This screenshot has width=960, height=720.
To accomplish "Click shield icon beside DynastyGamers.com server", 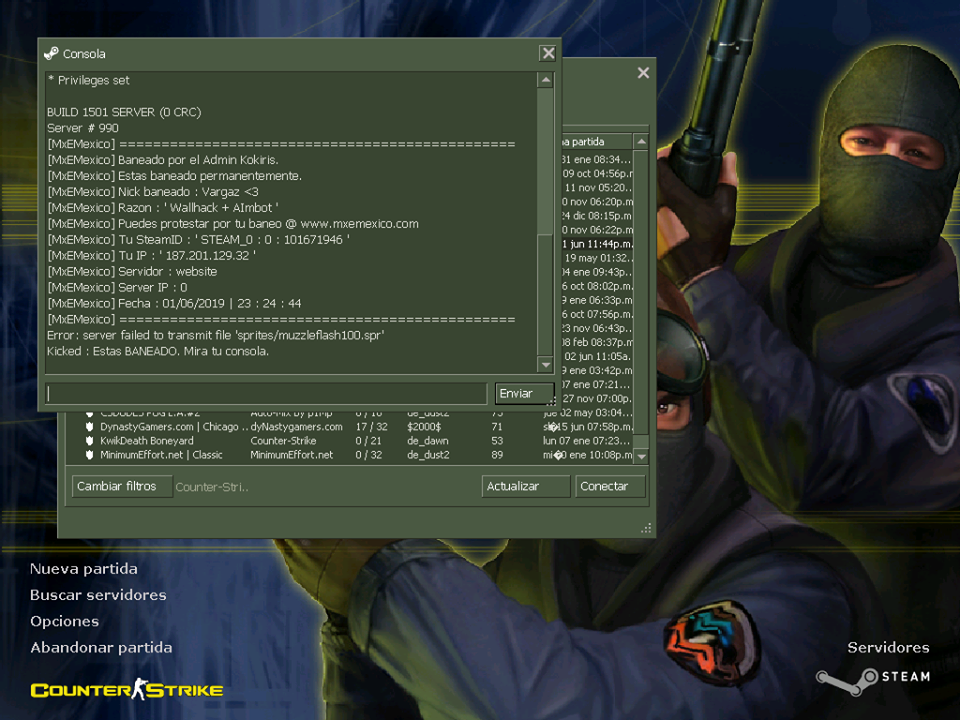I will [89, 427].
